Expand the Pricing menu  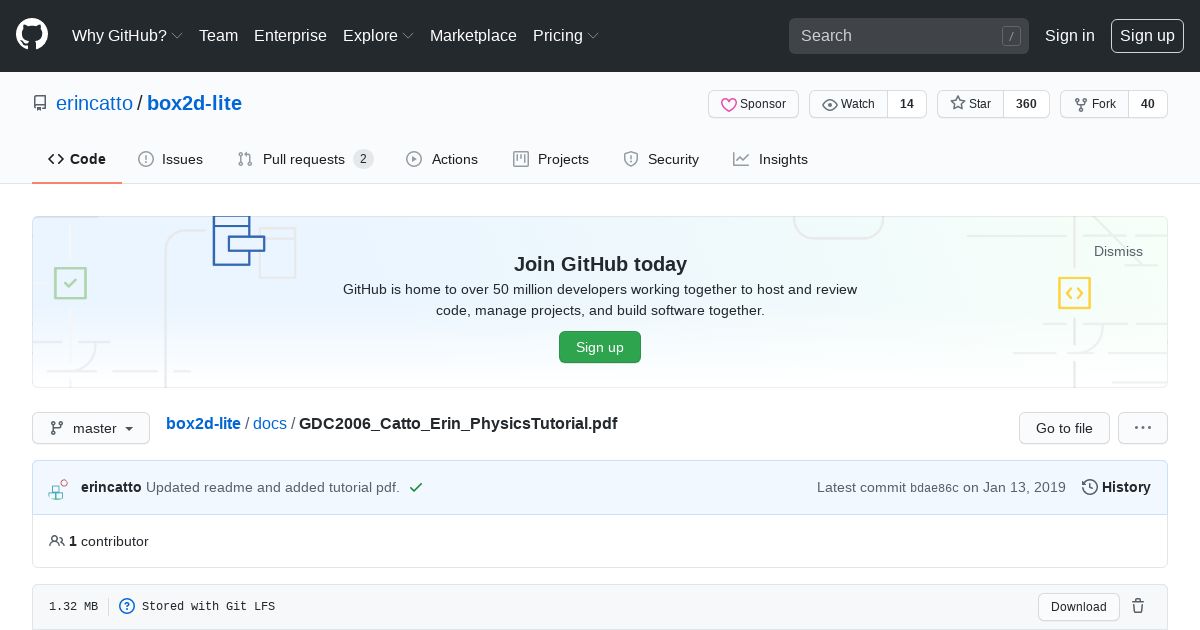click(x=566, y=35)
